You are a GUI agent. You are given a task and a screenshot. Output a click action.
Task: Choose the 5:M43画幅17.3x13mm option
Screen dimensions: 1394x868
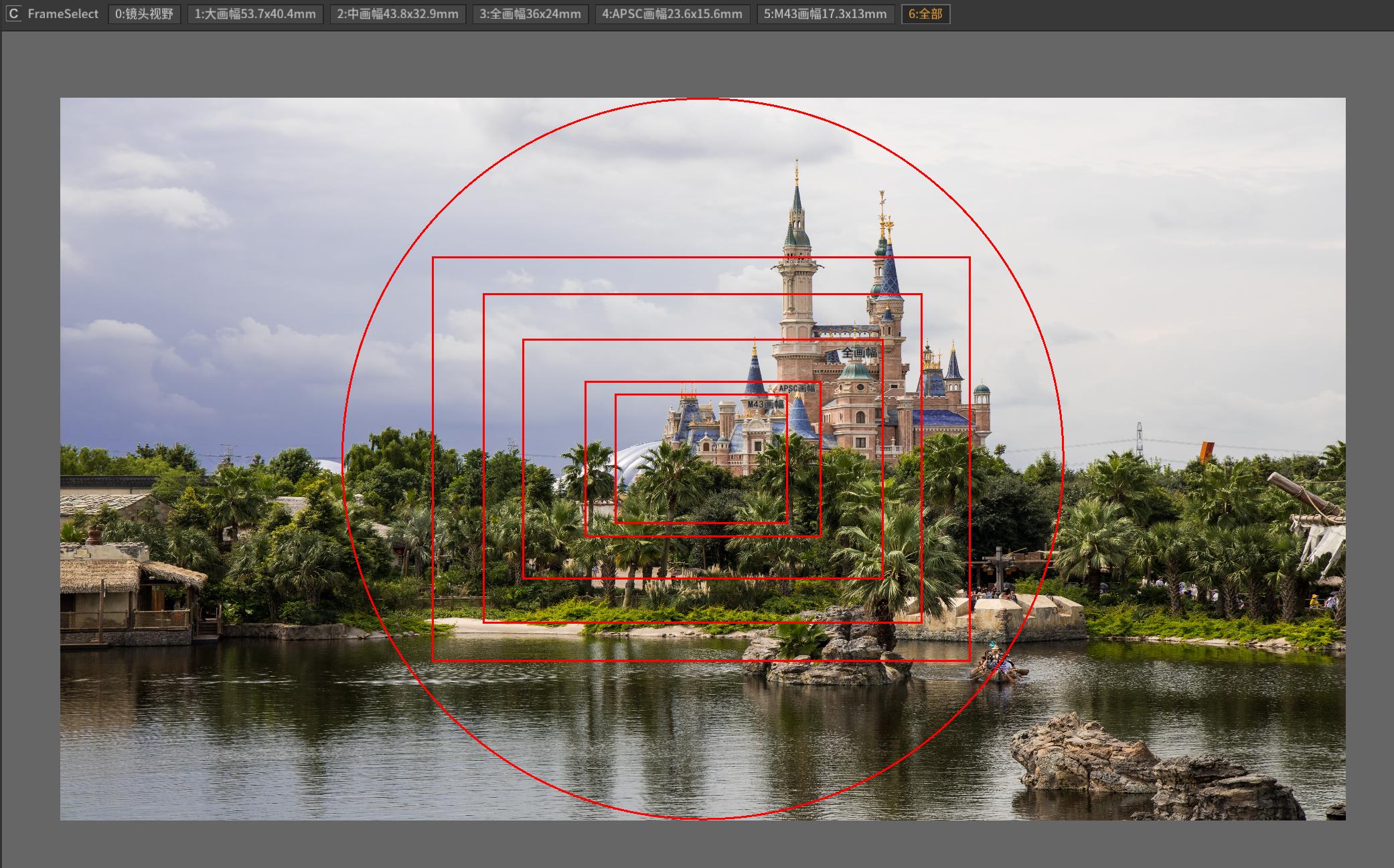pyautogui.click(x=825, y=13)
